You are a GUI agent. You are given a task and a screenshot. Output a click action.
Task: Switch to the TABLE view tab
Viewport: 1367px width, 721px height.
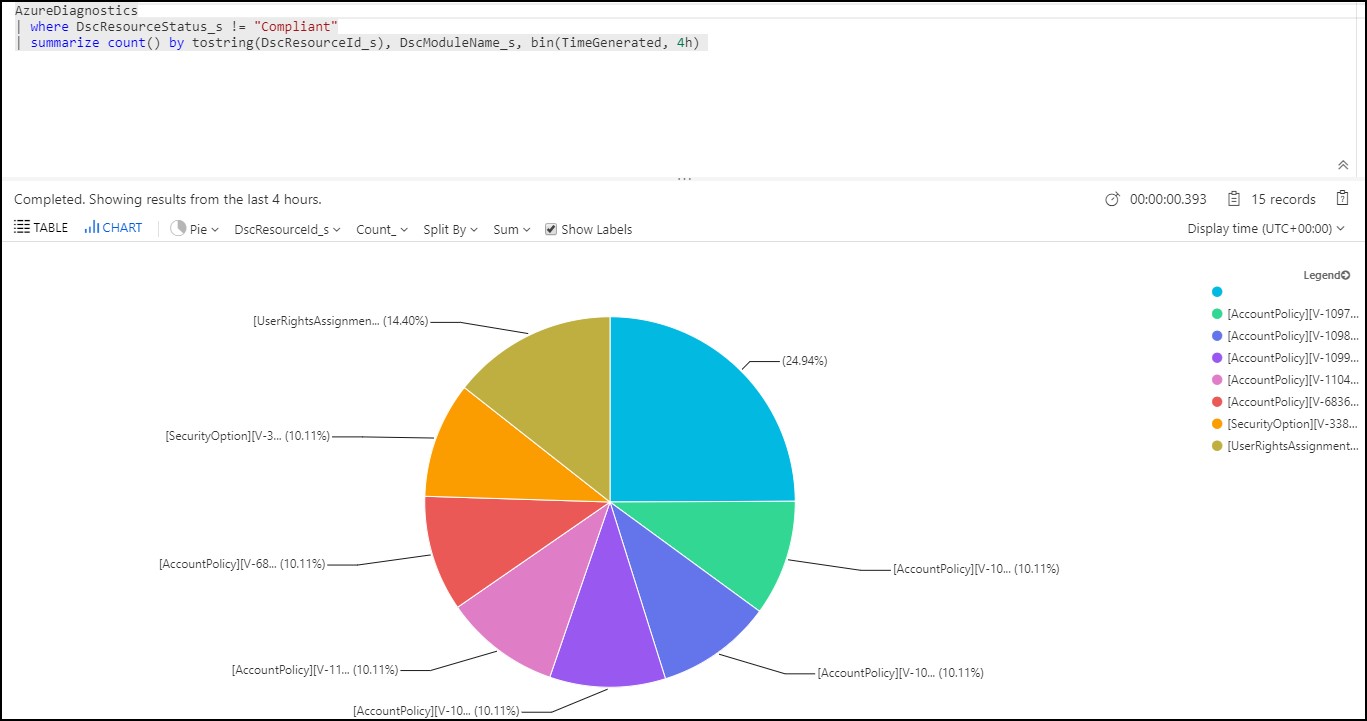click(x=41, y=228)
